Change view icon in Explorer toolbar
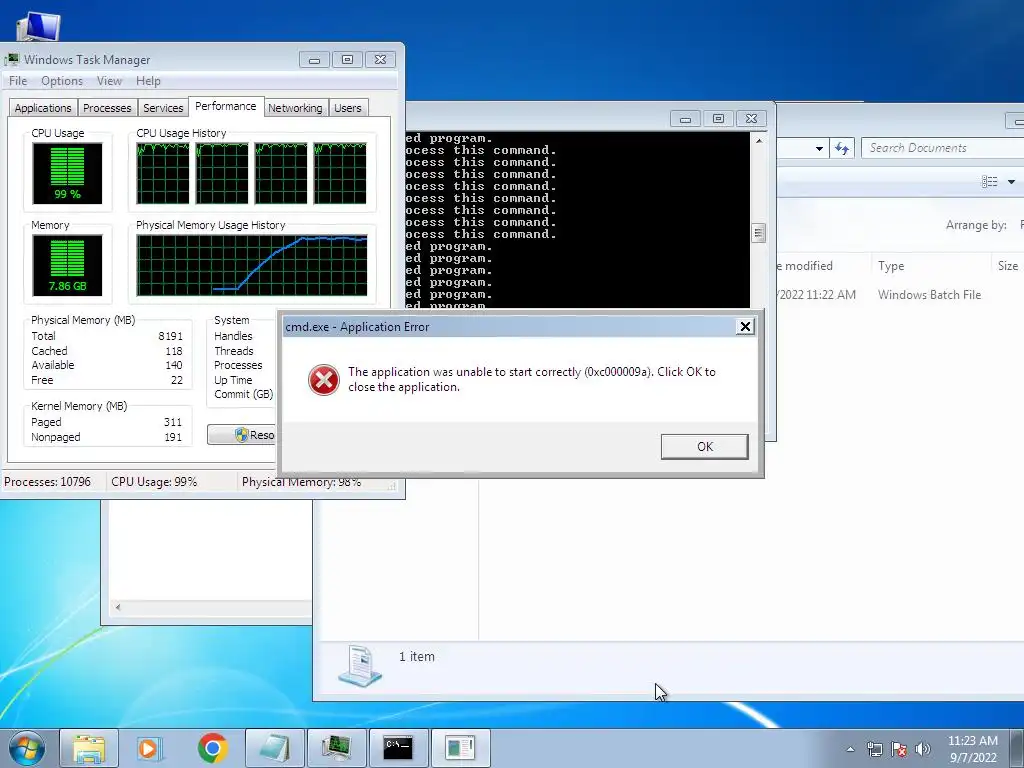The width and height of the screenshot is (1024, 768). click(989, 182)
